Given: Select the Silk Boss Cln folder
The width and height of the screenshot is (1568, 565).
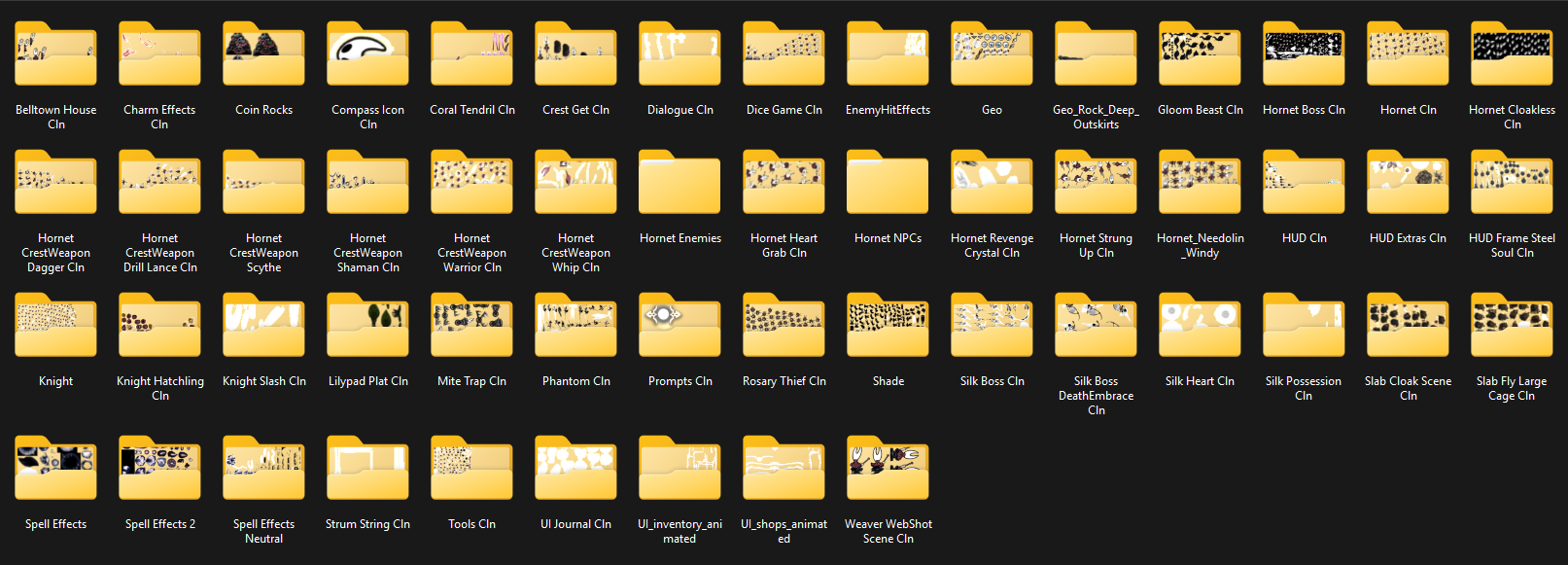Looking at the screenshot, I should click(992, 325).
